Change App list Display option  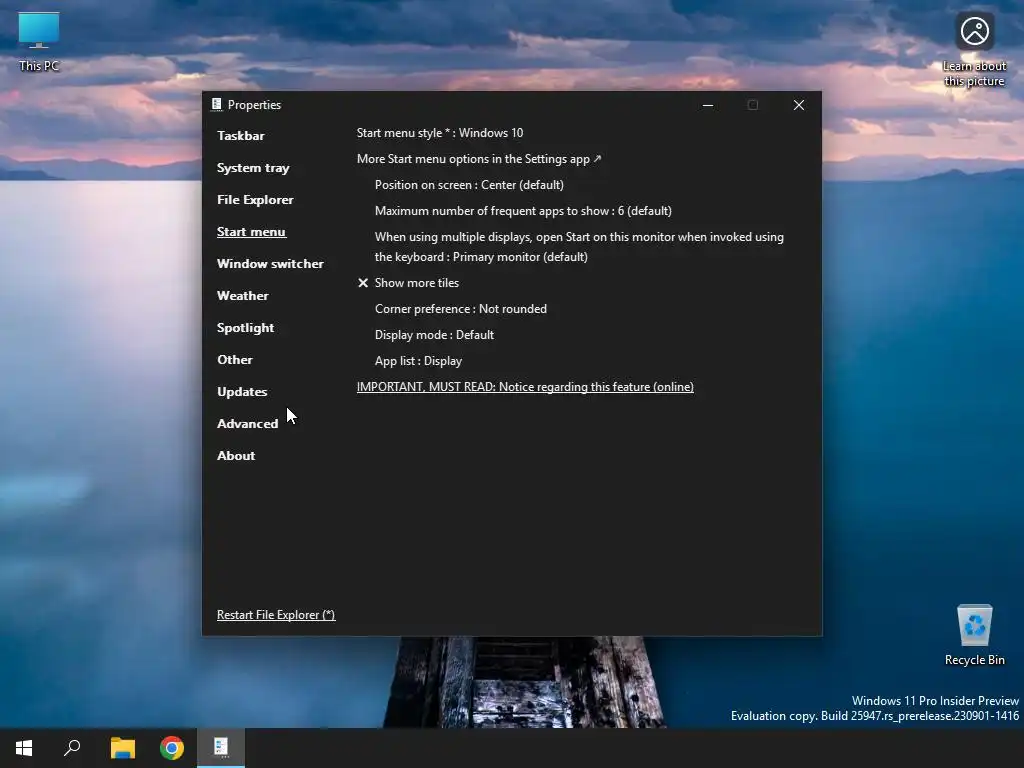[x=418, y=361]
